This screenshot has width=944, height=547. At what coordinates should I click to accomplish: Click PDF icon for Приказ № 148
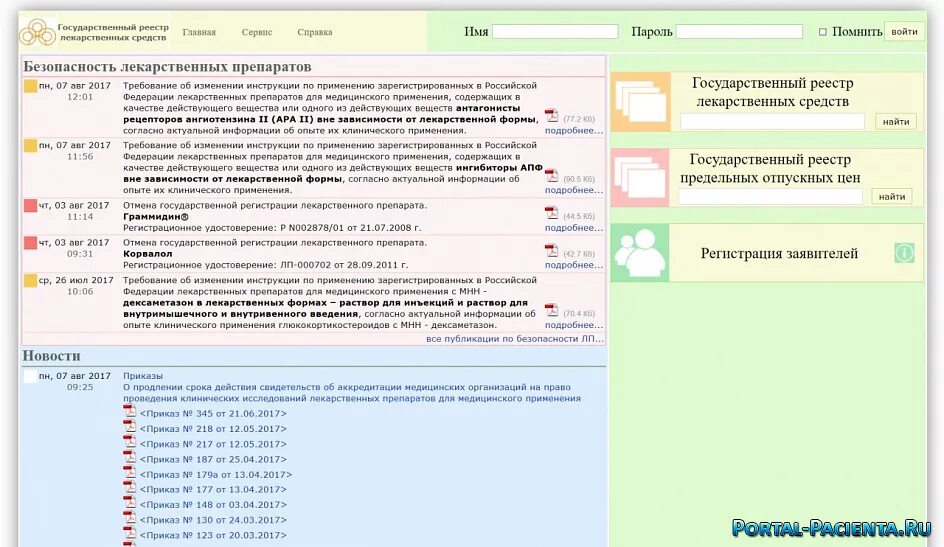[129, 502]
